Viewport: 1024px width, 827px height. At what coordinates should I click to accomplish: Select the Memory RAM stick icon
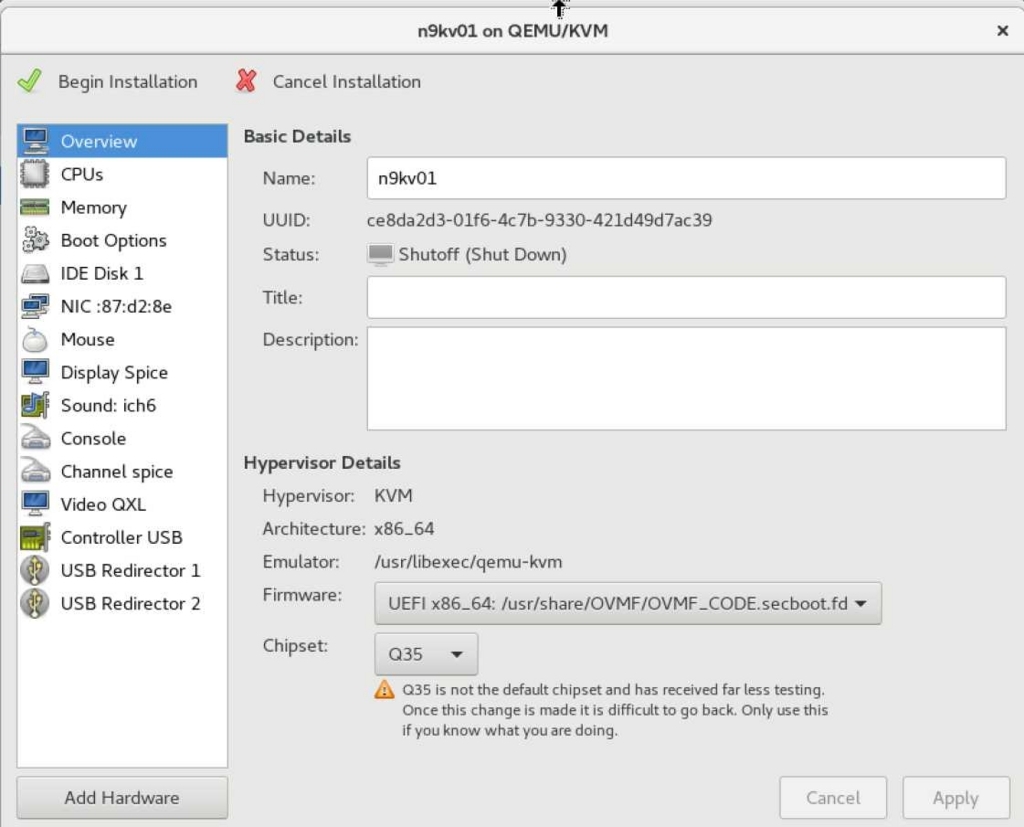[x=35, y=207]
